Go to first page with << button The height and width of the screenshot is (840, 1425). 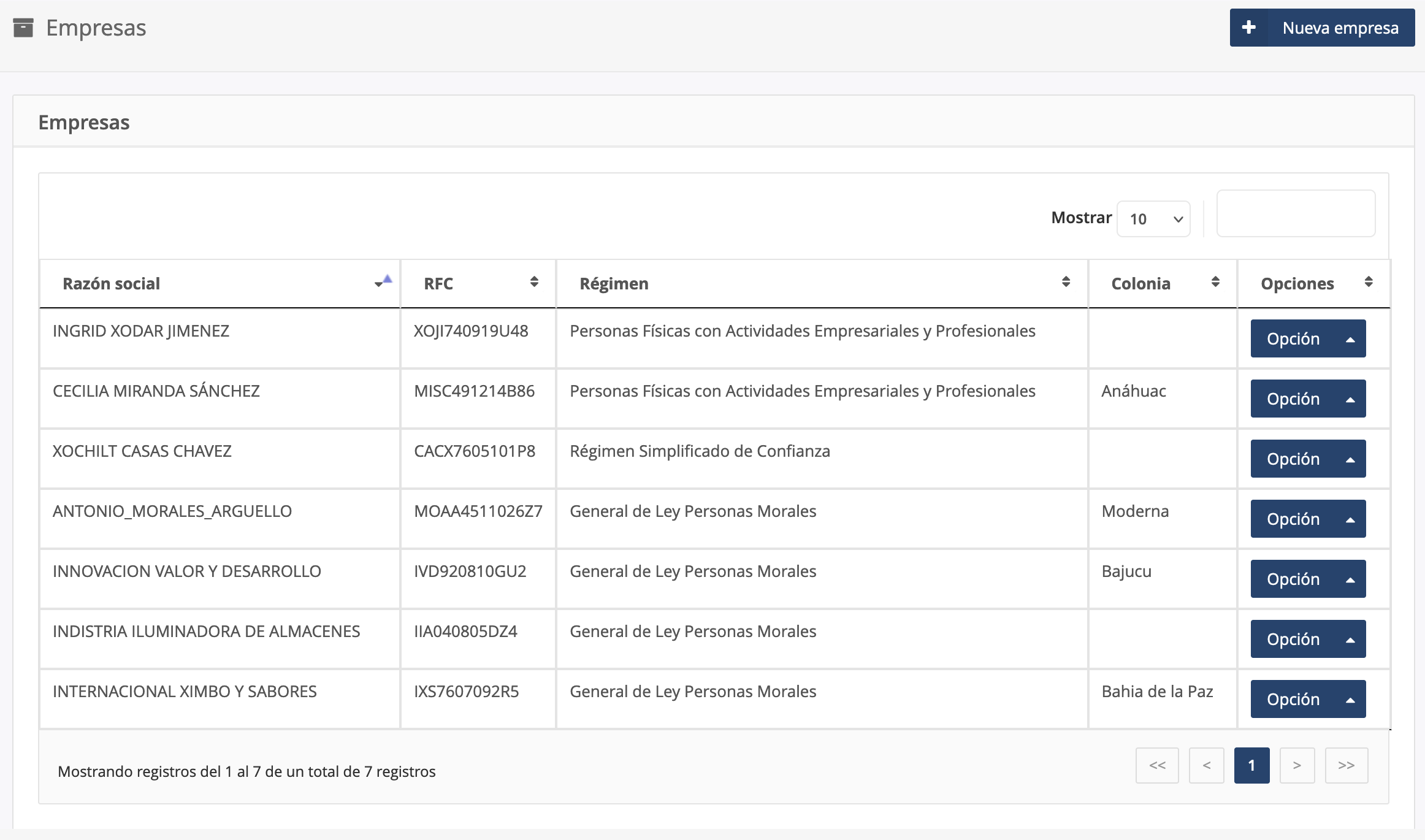point(1157,765)
